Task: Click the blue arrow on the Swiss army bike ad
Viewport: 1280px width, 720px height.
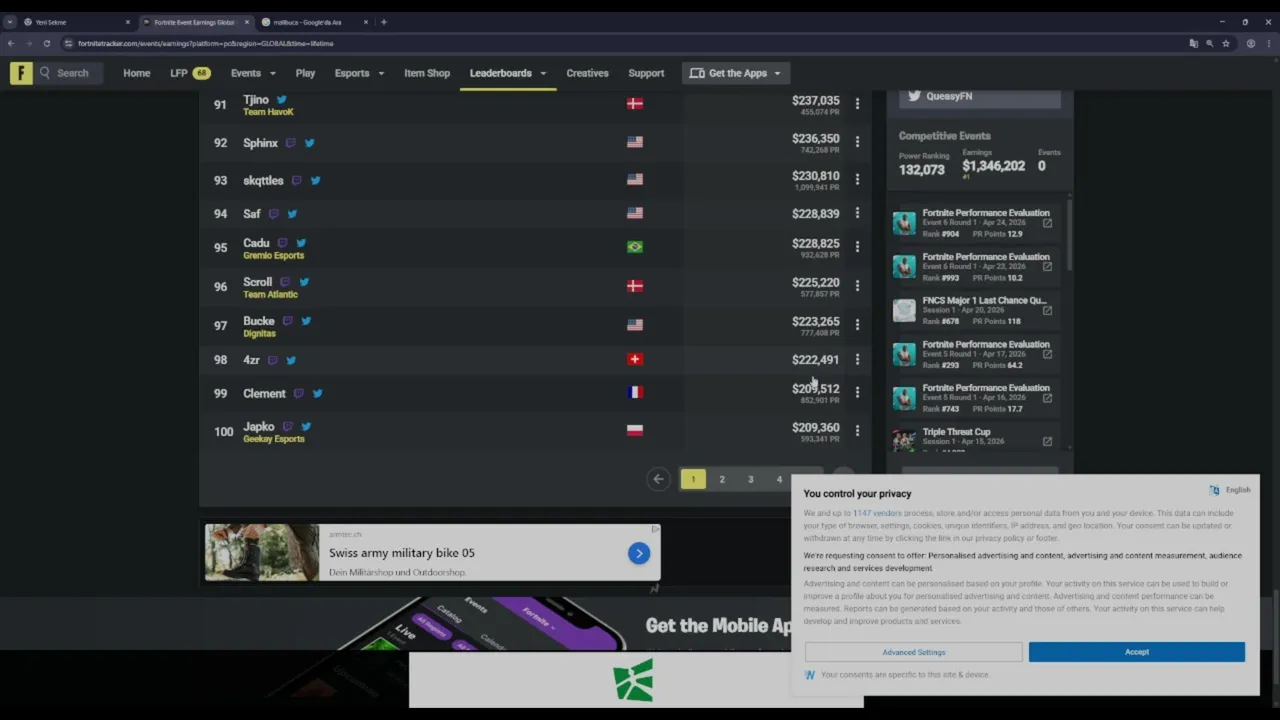Action: point(639,553)
